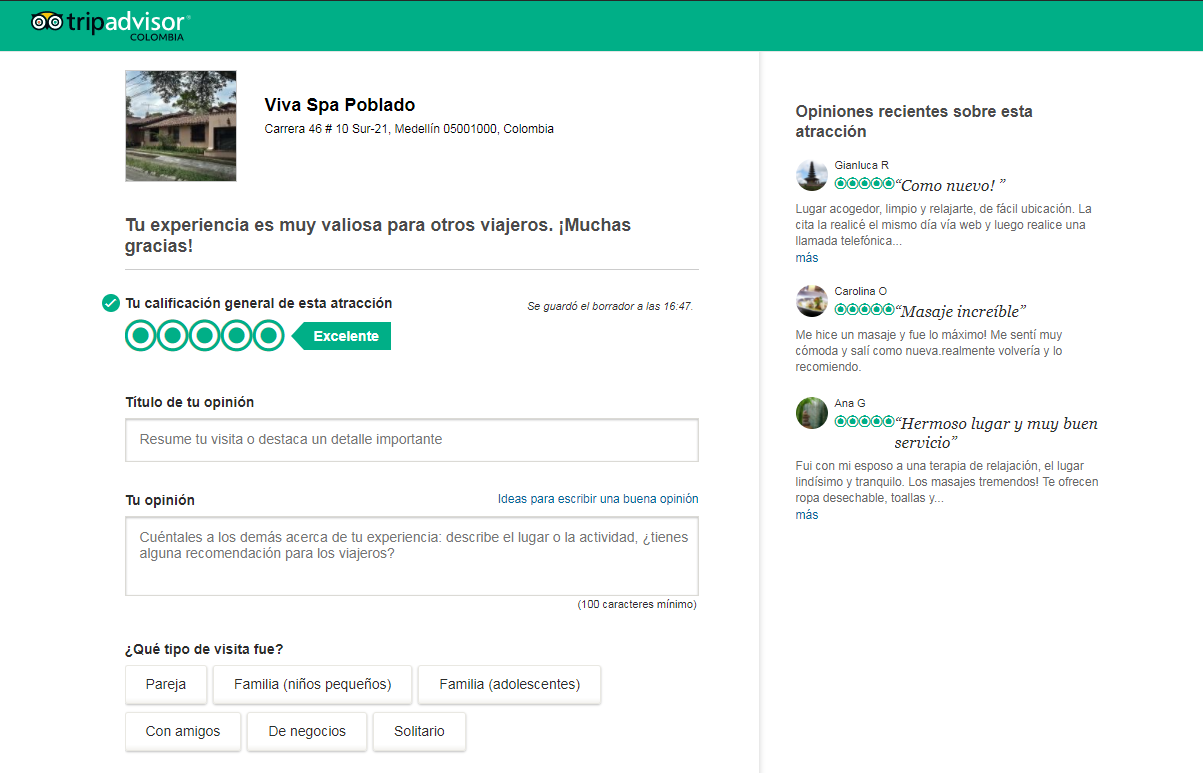Choose 'Pareja' as visit type

point(165,685)
